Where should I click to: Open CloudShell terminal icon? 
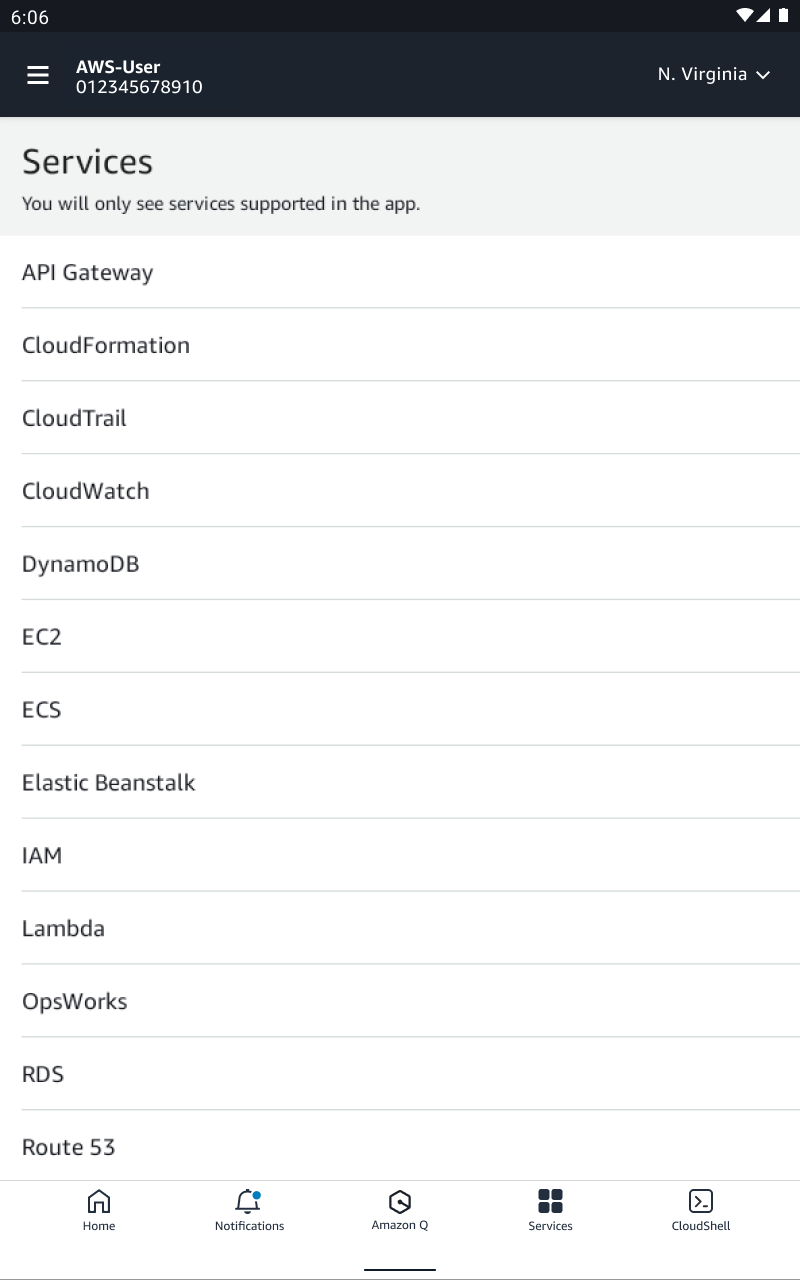[701, 1201]
